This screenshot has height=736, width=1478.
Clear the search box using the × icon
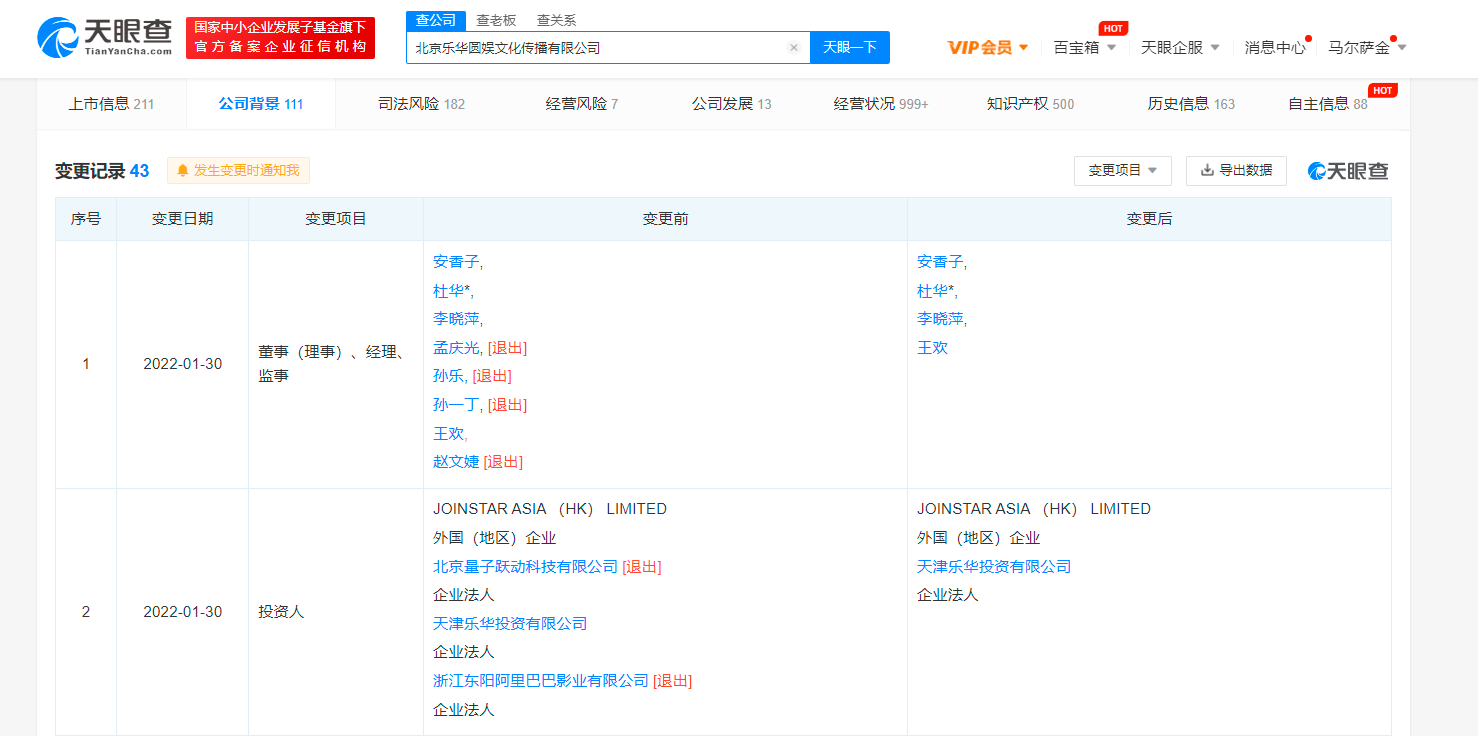[793, 47]
